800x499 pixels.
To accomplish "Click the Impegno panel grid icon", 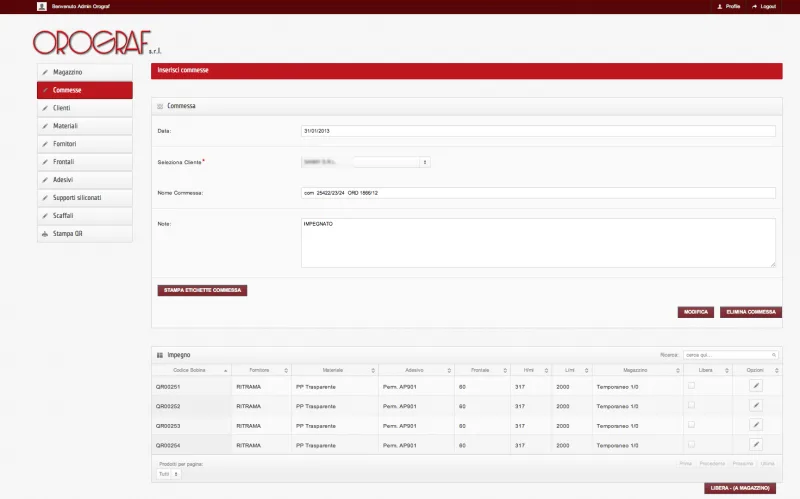I will tap(160, 355).
